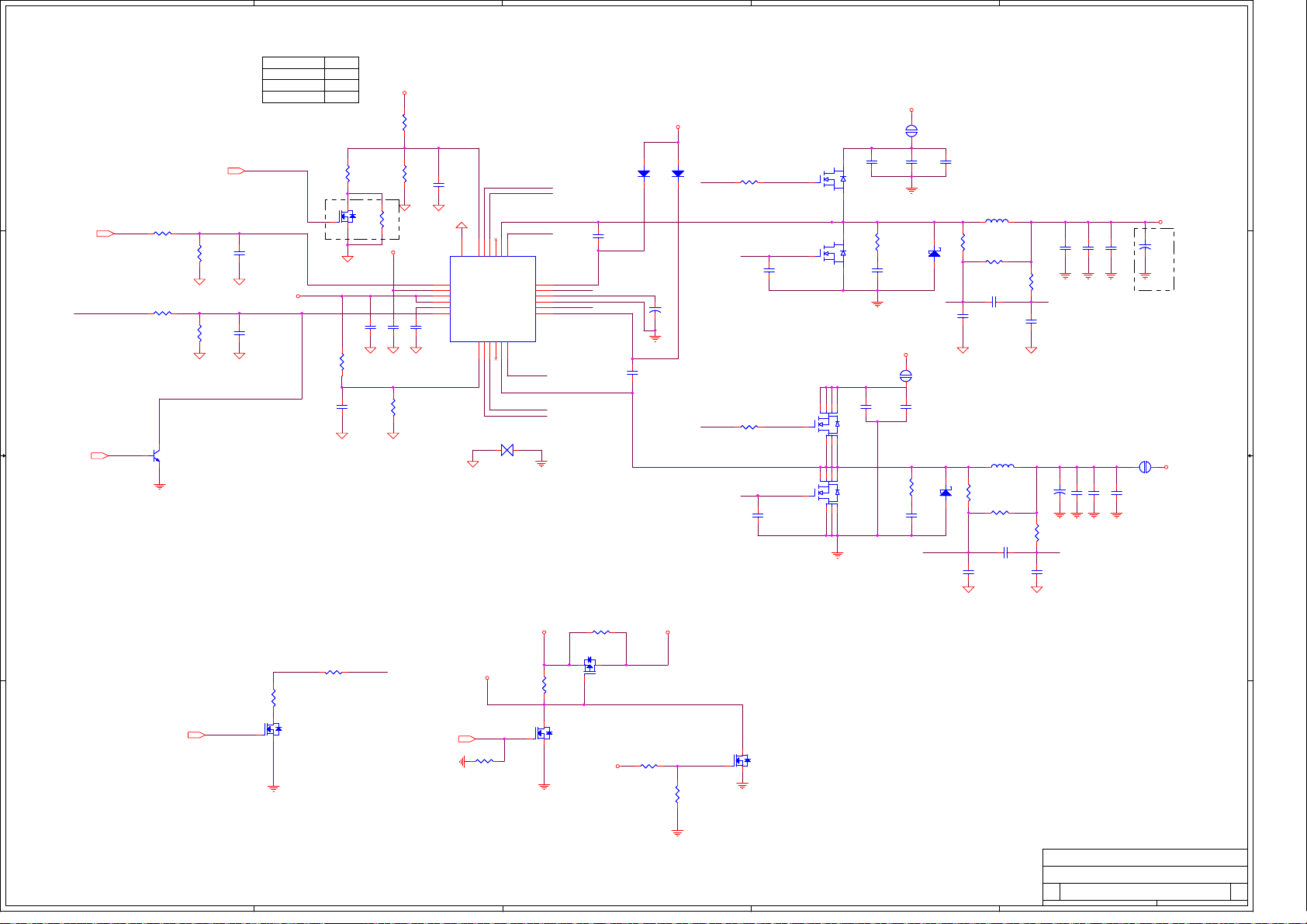Click the inductor on the lower output rail

coord(1003,467)
